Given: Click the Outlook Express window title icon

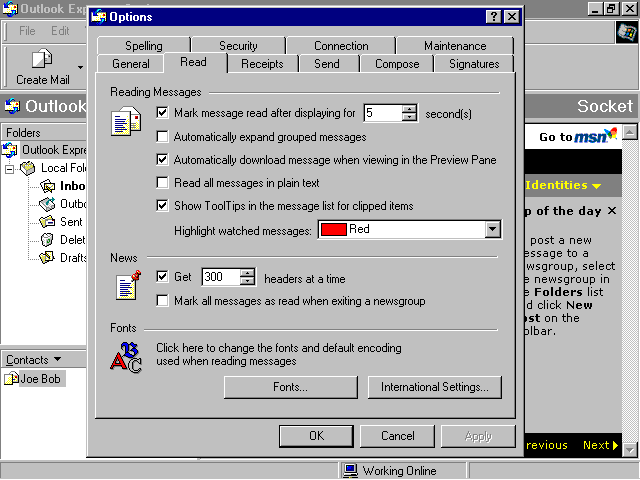Looking at the screenshot, I should pyautogui.click(x=10, y=9).
